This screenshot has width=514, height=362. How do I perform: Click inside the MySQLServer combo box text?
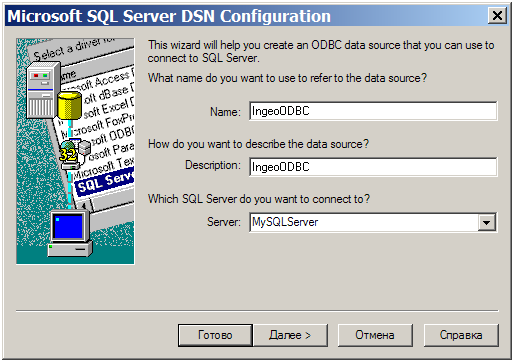[x=363, y=222]
